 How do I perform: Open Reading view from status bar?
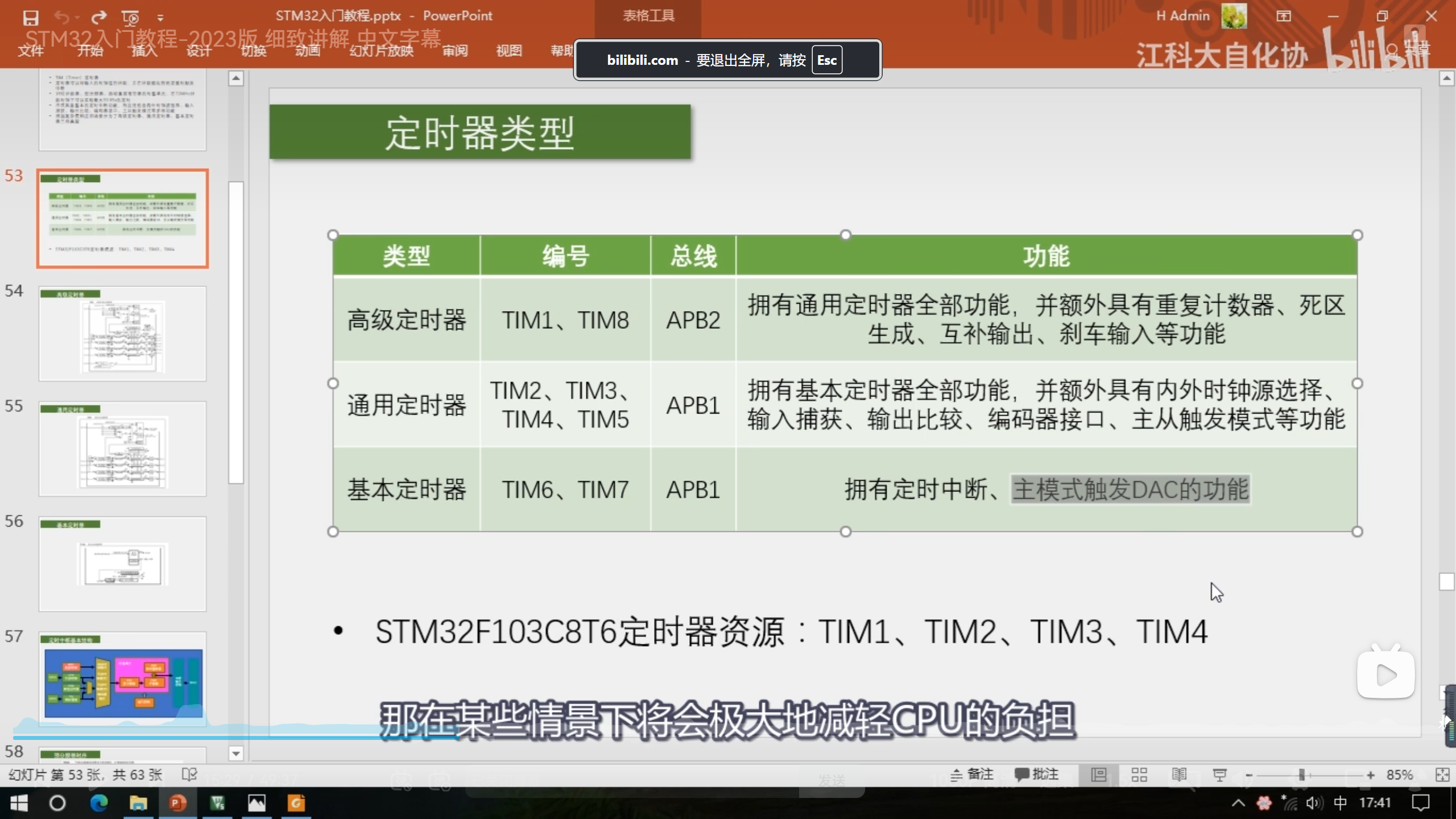(1179, 775)
